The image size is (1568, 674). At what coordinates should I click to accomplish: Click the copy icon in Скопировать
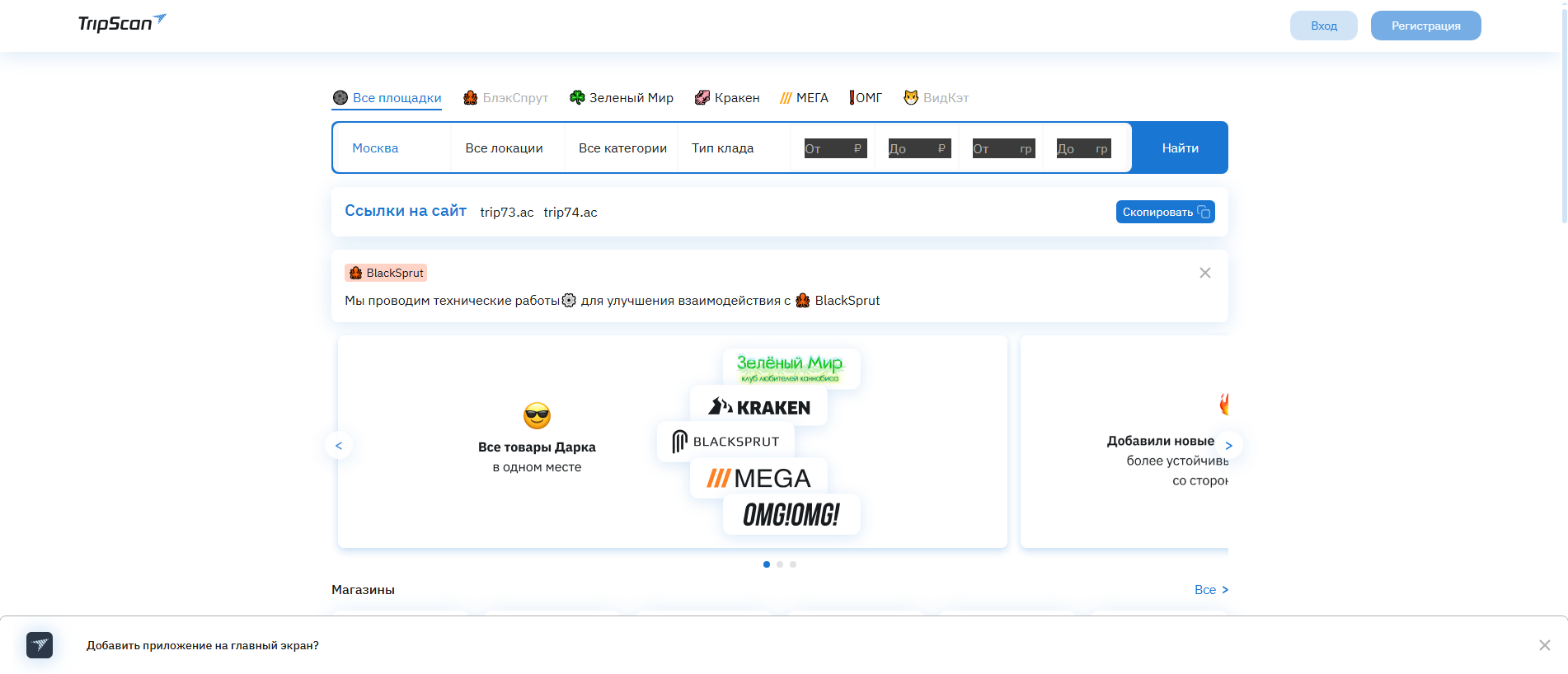[x=1204, y=212]
